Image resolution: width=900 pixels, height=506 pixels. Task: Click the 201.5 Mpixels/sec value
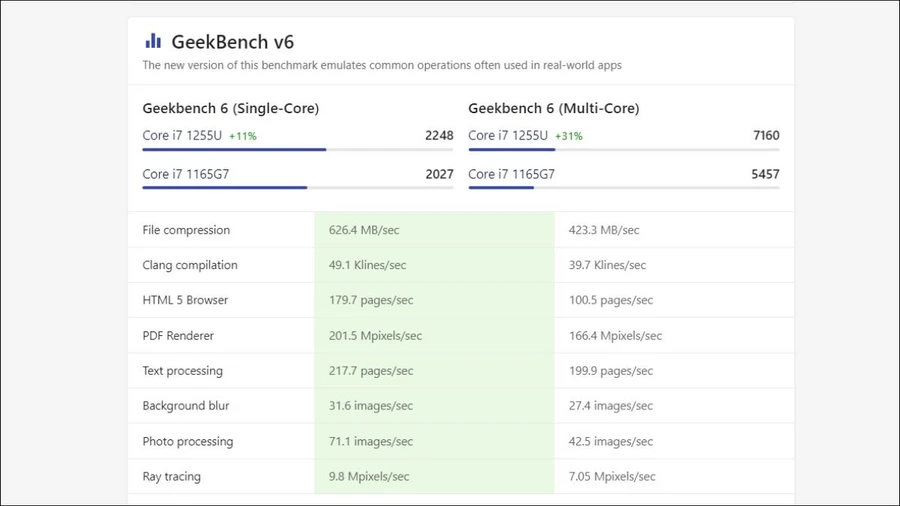(x=375, y=336)
